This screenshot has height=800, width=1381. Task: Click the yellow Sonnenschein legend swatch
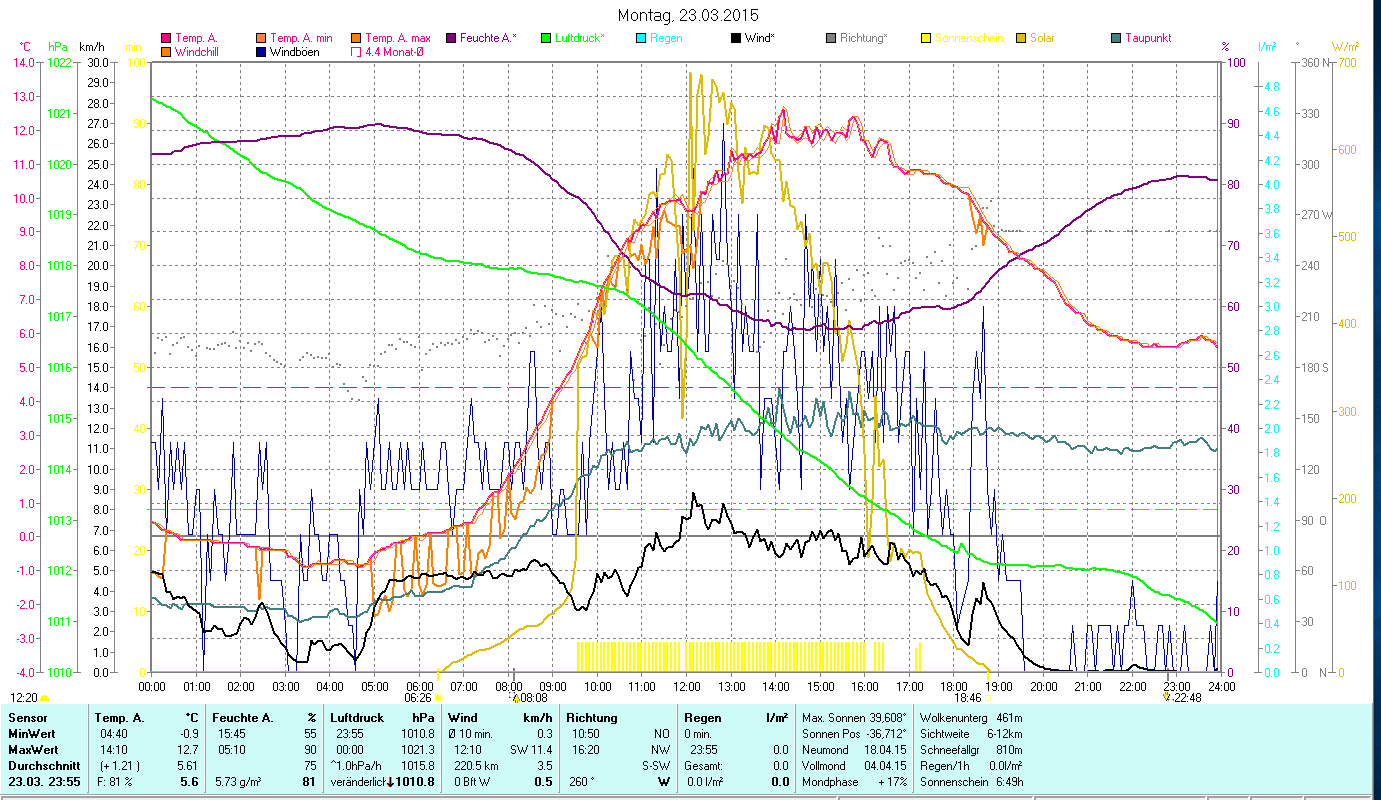(926, 38)
